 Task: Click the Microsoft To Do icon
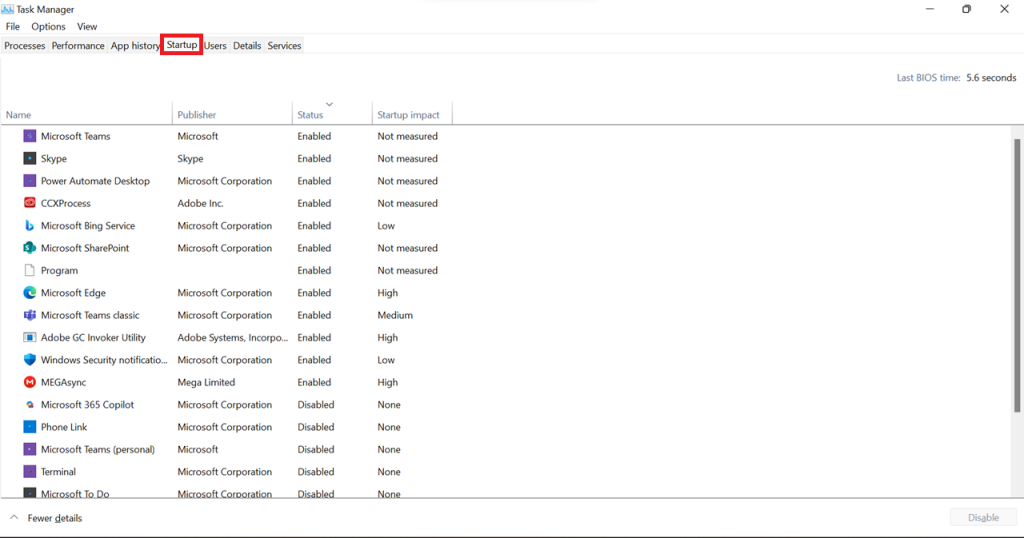coord(29,493)
